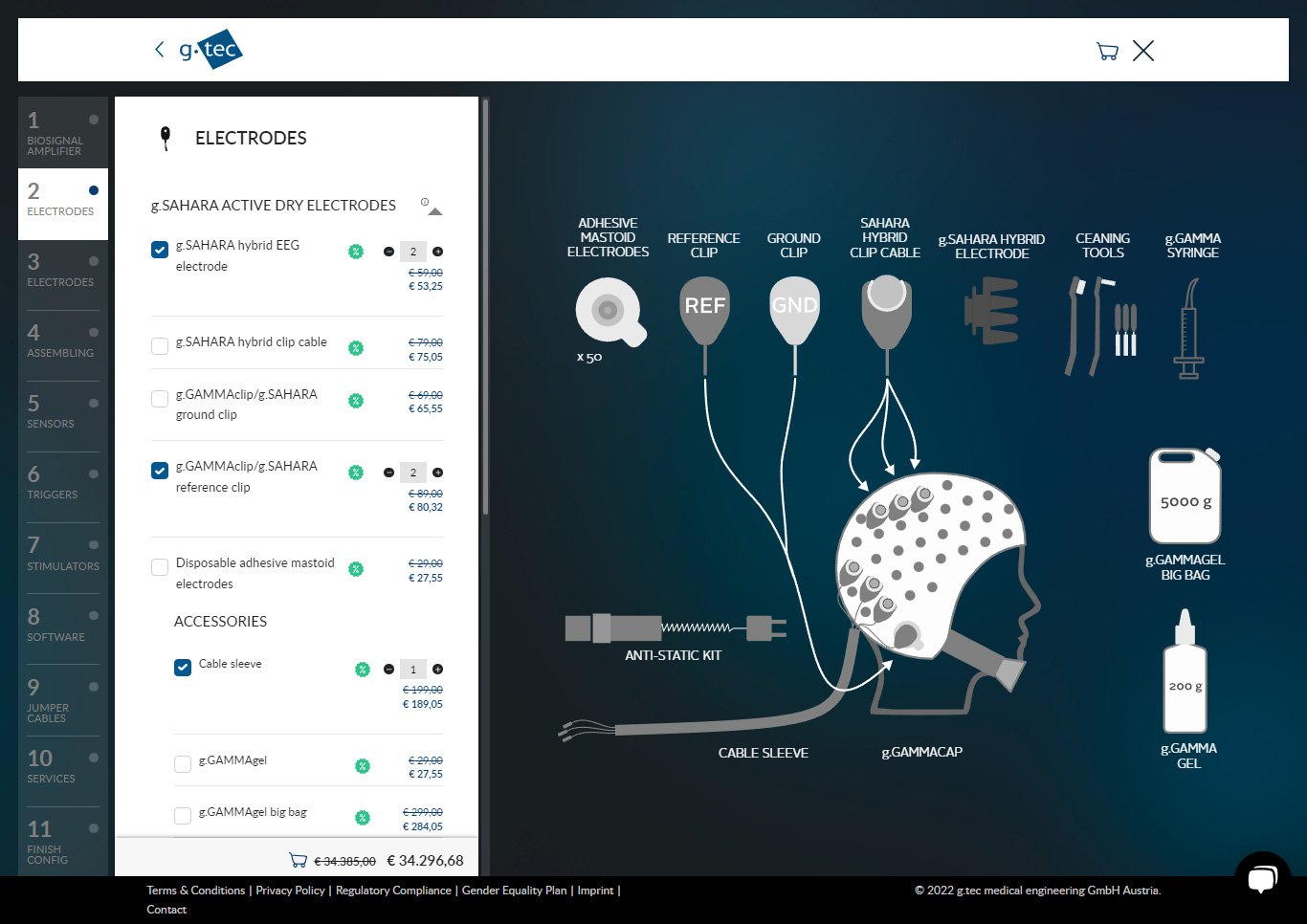Click the info icon near g.SAHARA heading
This screenshot has width=1307, height=924.
[x=424, y=202]
